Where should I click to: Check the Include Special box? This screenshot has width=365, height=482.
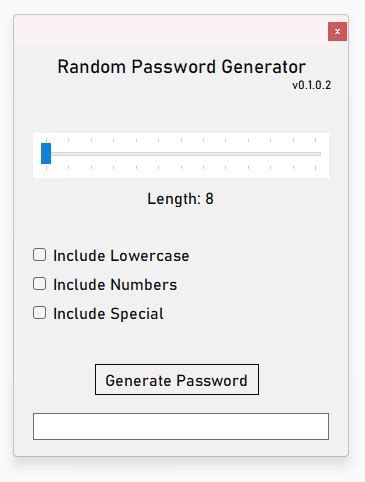(40, 313)
